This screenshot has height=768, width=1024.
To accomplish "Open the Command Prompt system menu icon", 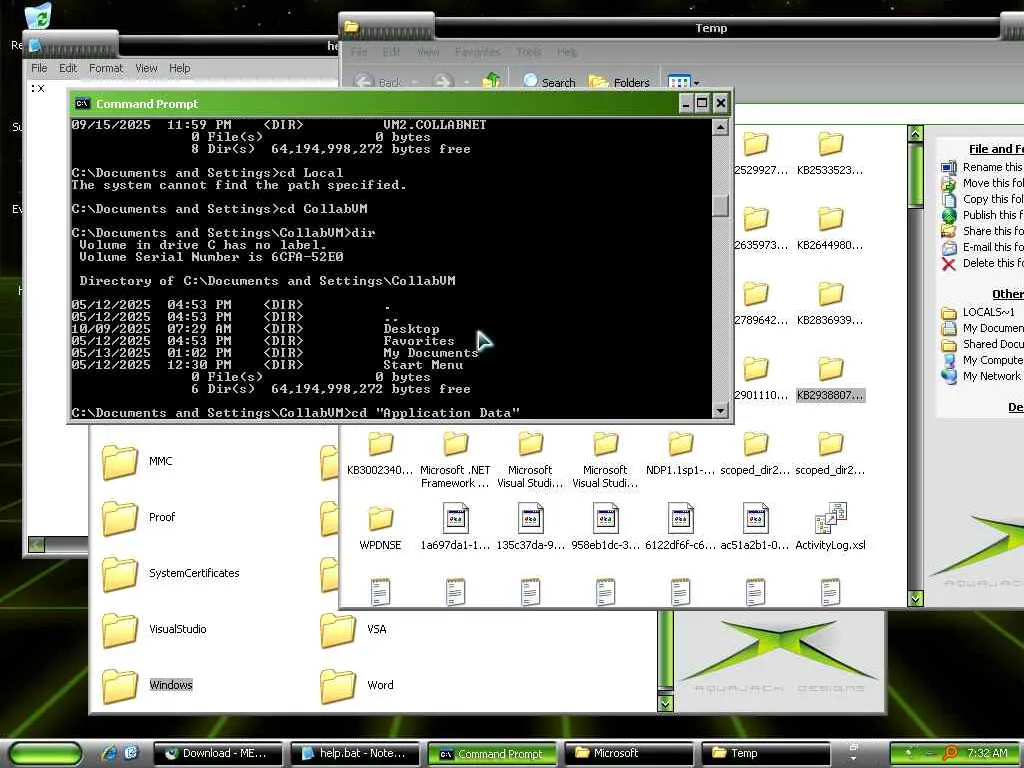I will 82,103.
